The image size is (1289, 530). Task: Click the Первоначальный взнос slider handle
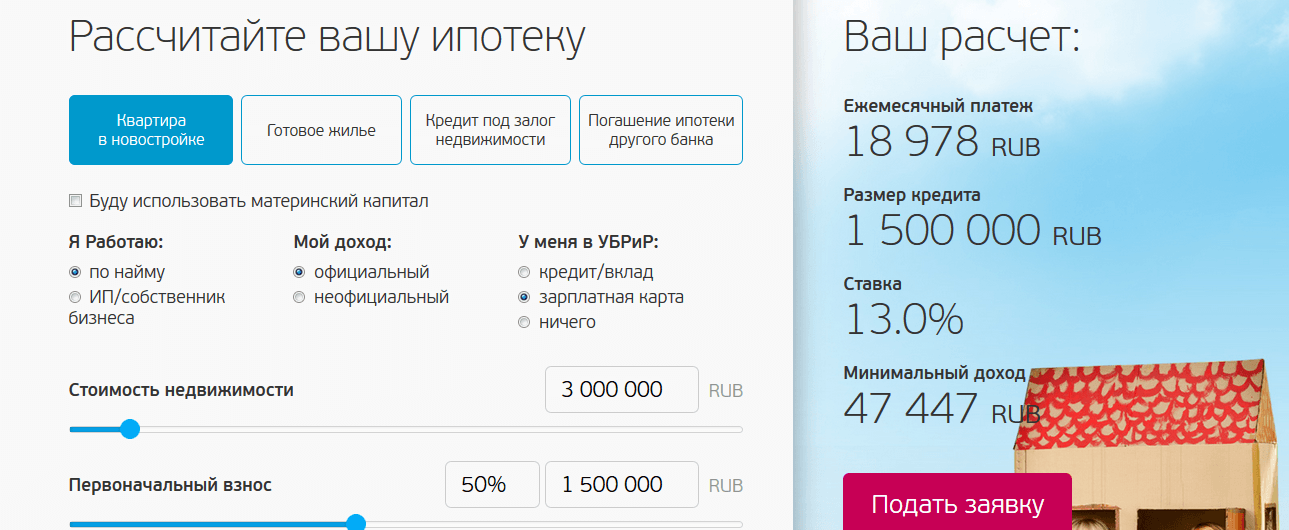tap(355, 523)
